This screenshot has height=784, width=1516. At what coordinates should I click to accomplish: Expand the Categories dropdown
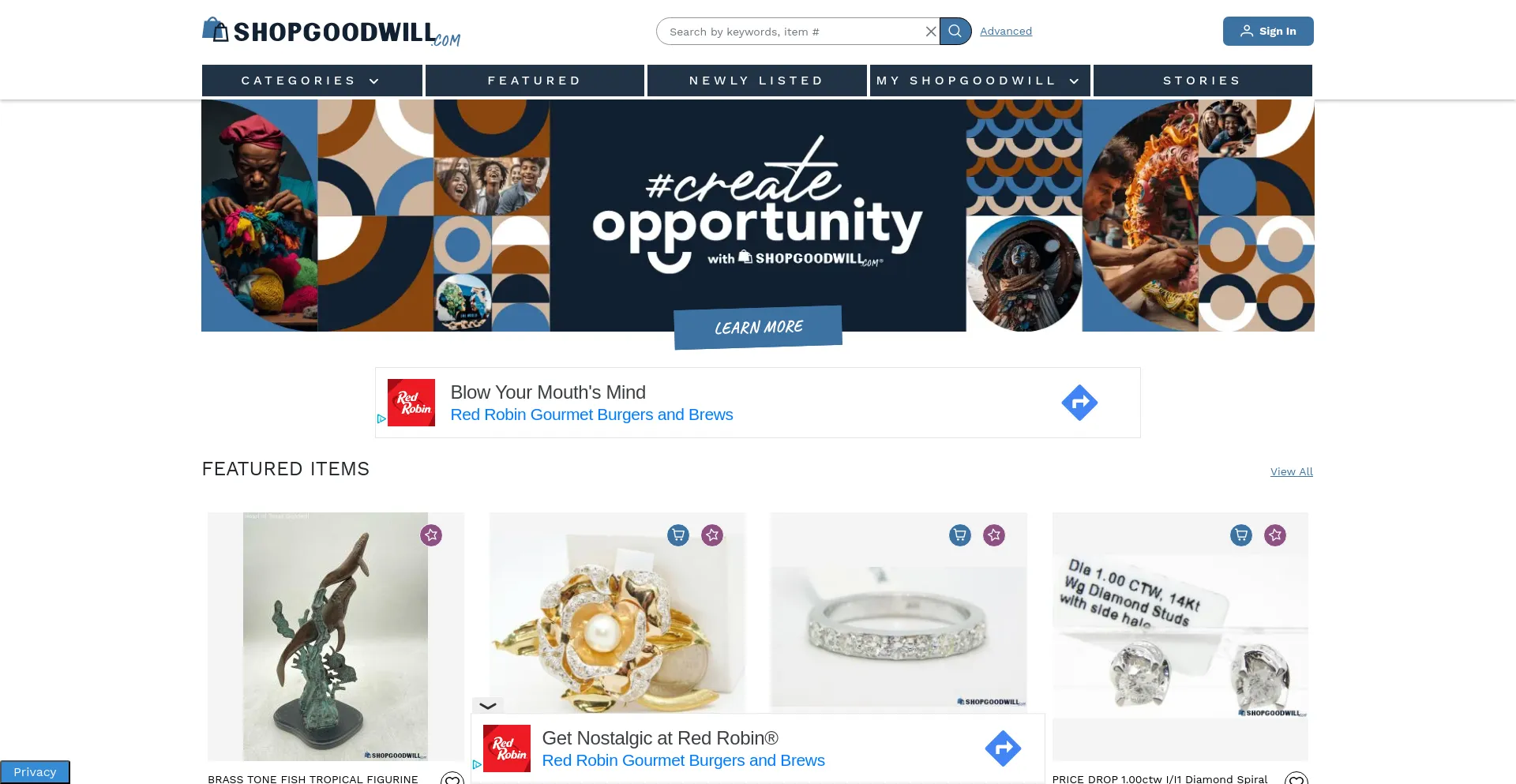(312, 81)
